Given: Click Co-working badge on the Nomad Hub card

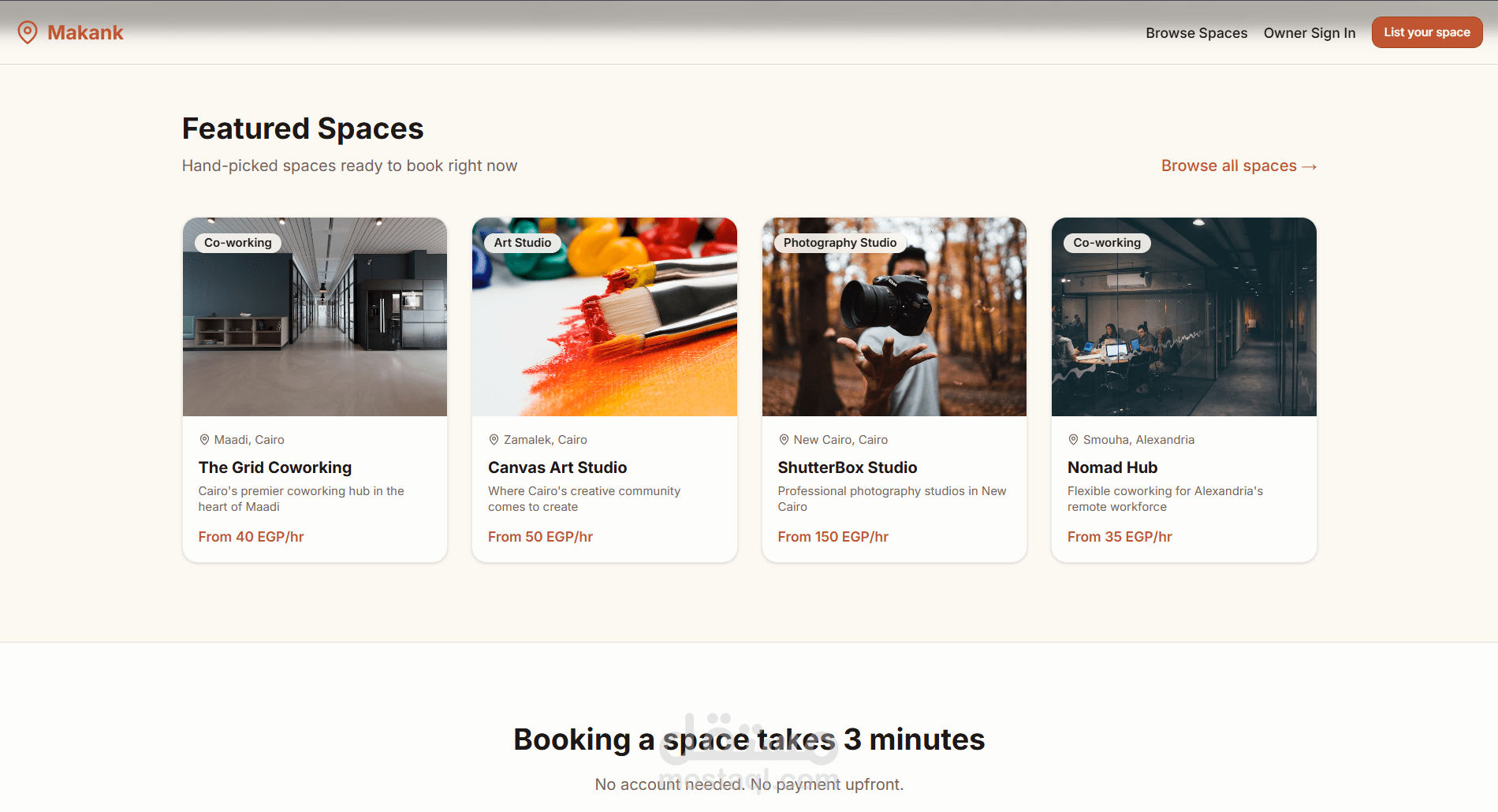Looking at the screenshot, I should tap(1107, 243).
